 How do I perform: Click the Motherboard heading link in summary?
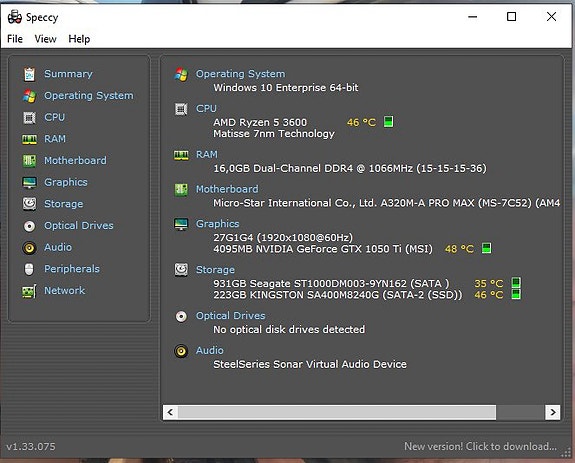click(x=227, y=189)
